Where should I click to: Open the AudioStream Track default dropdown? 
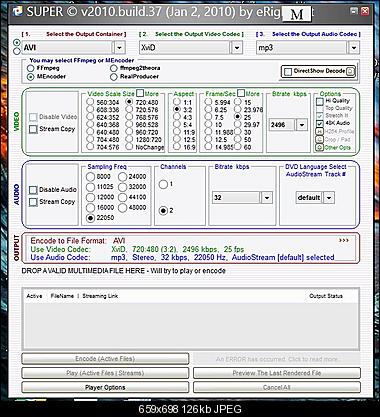click(x=329, y=198)
